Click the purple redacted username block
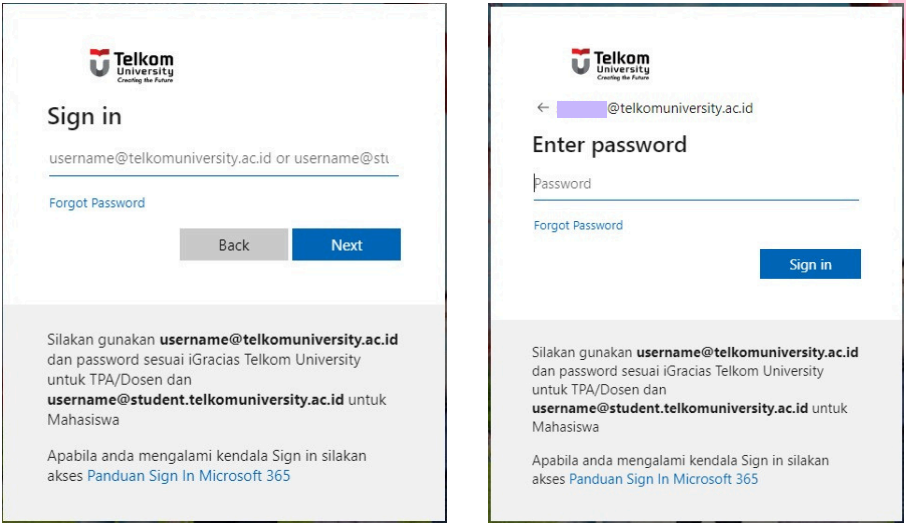 pyautogui.click(x=582, y=108)
